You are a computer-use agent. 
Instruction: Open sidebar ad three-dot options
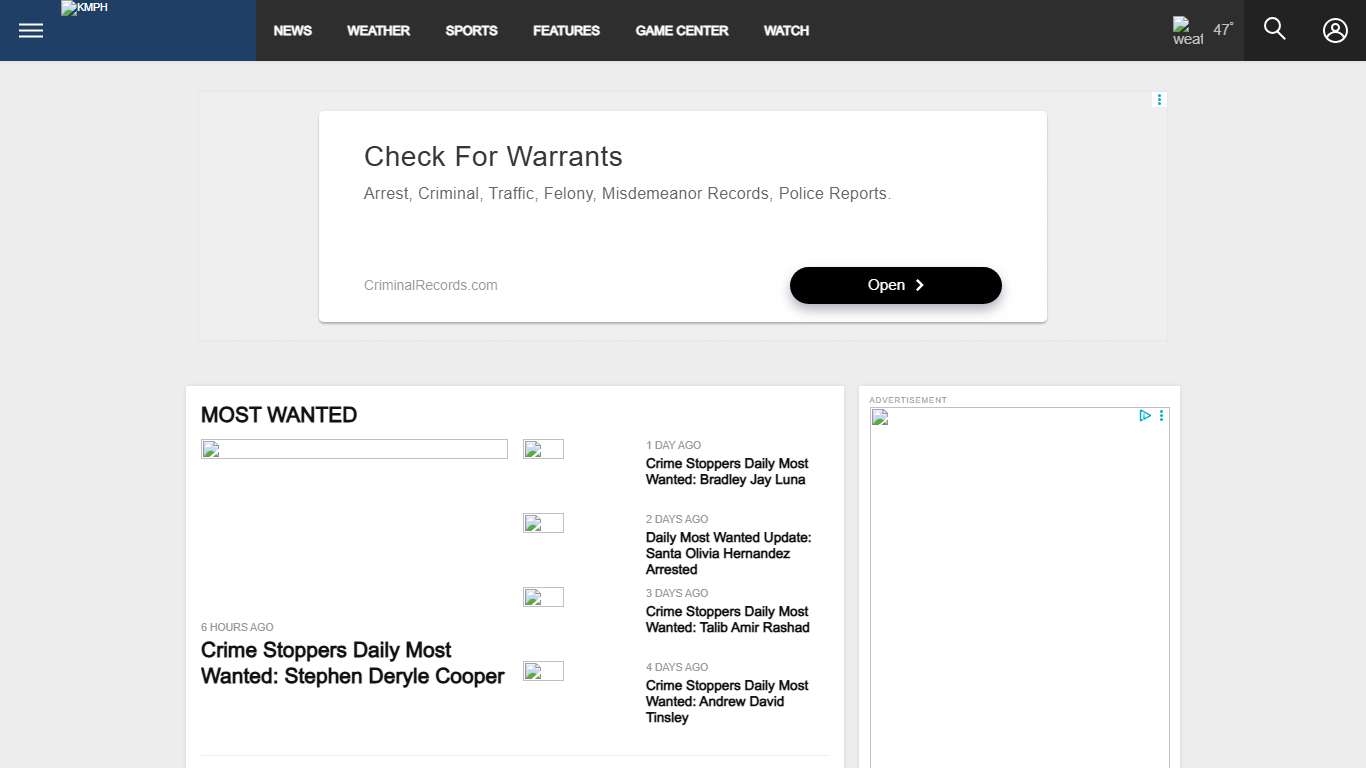(1161, 416)
